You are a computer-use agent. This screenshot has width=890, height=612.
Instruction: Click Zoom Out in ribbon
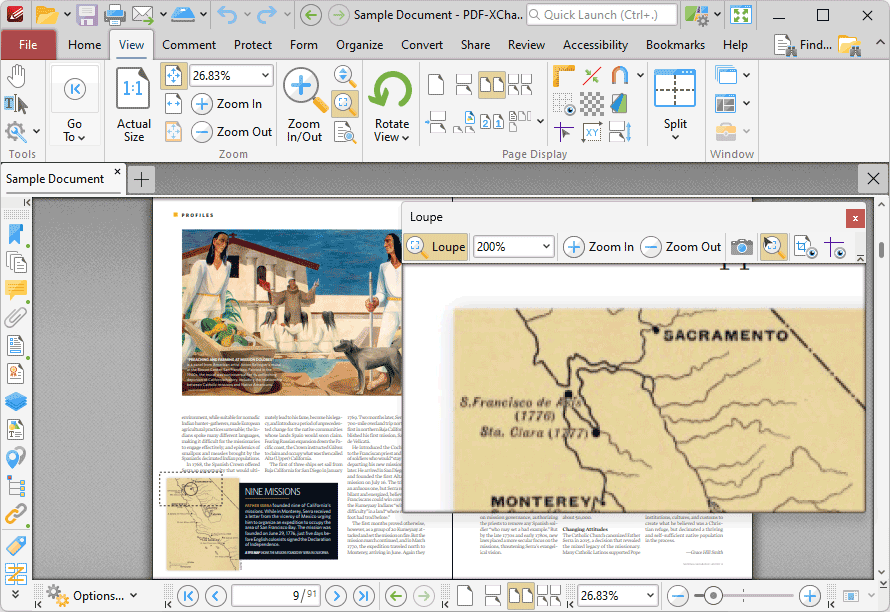232,132
